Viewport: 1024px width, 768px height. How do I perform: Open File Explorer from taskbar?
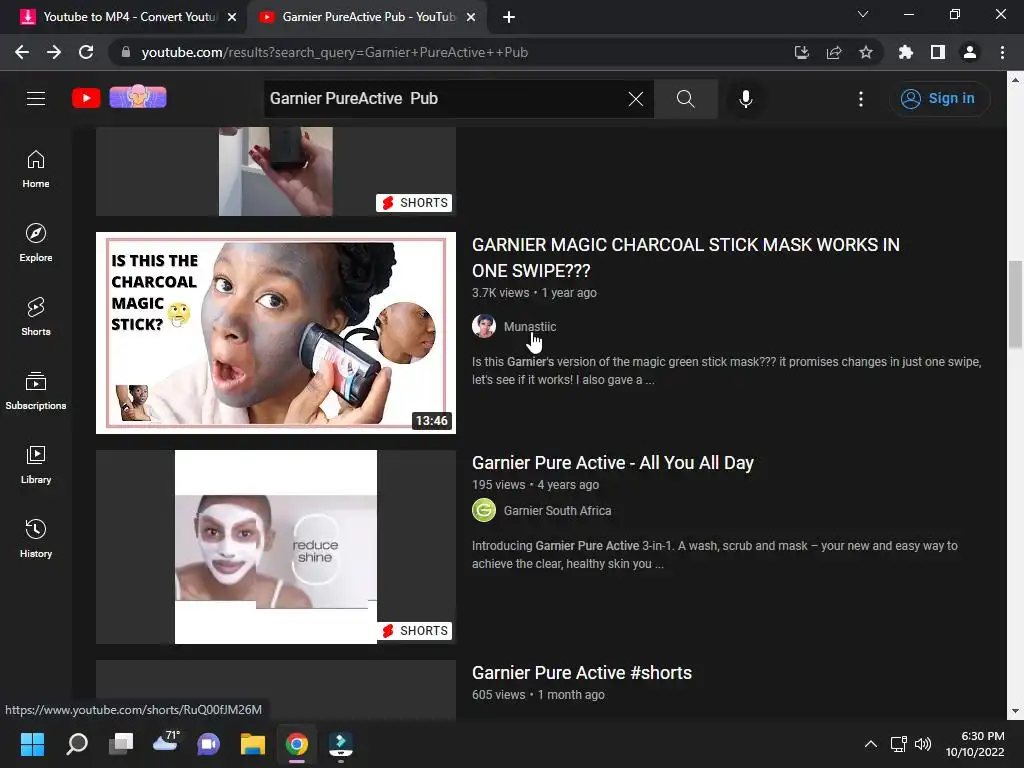[x=253, y=744]
